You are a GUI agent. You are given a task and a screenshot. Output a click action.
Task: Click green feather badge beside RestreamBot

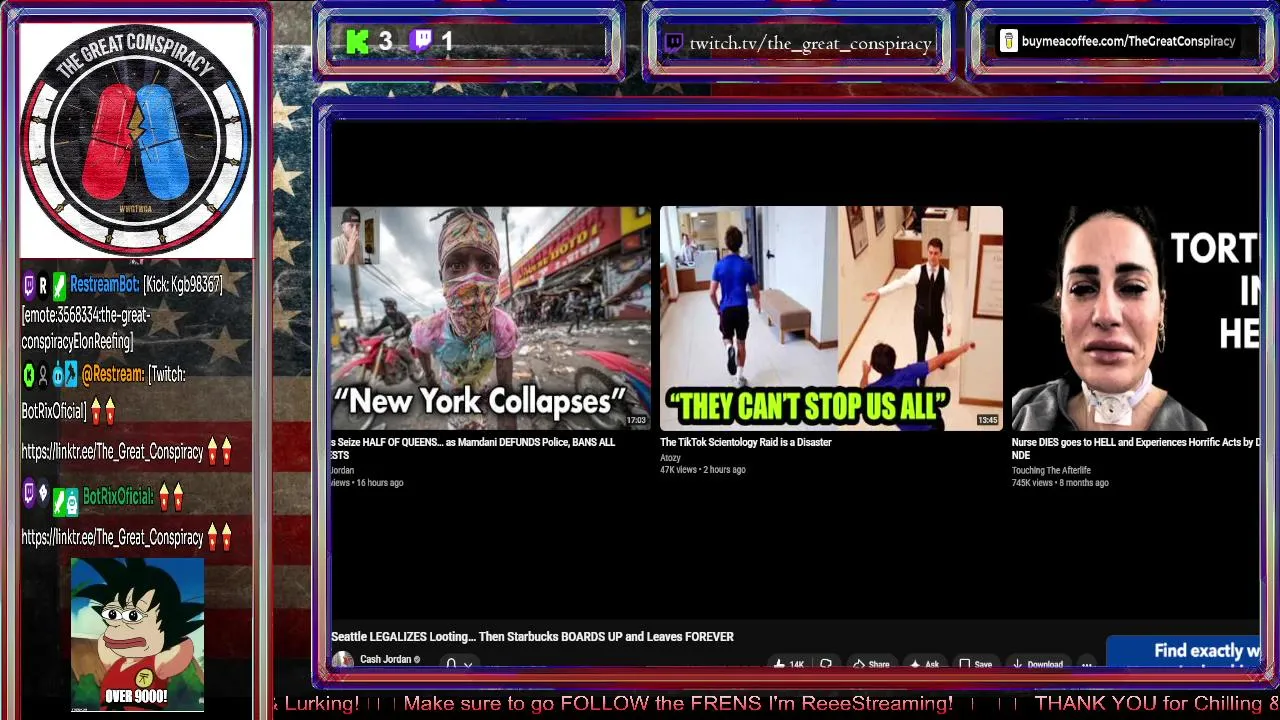pos(59,285)
